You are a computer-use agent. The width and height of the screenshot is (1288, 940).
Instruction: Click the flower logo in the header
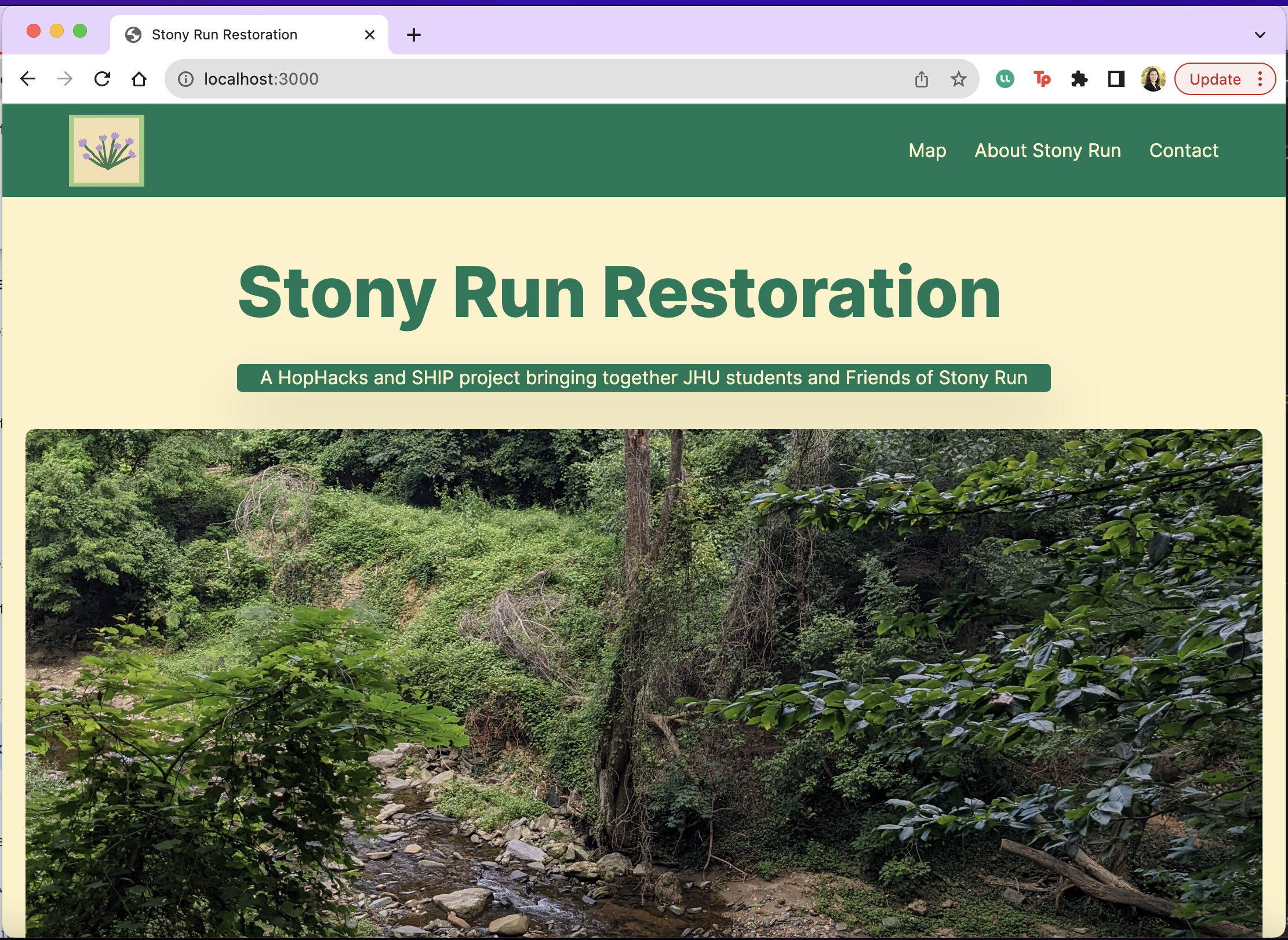click(107, 151)
